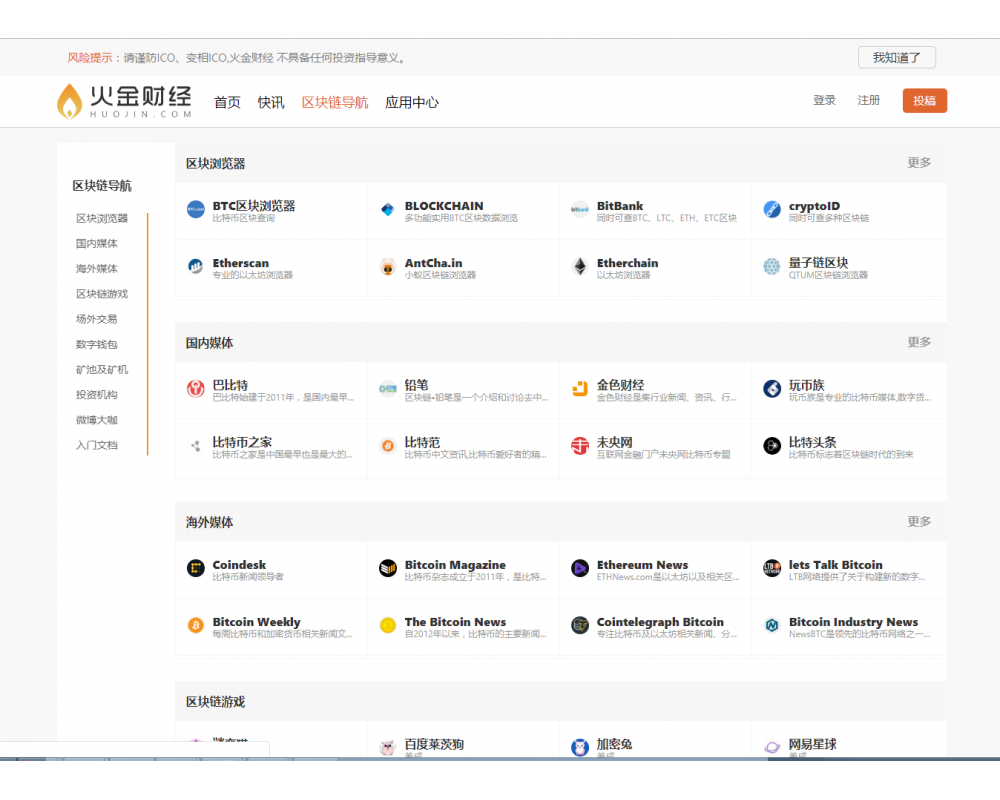1000x800 pixels.
Task: Open the Etherscan title link
Action: coord(240,263)
